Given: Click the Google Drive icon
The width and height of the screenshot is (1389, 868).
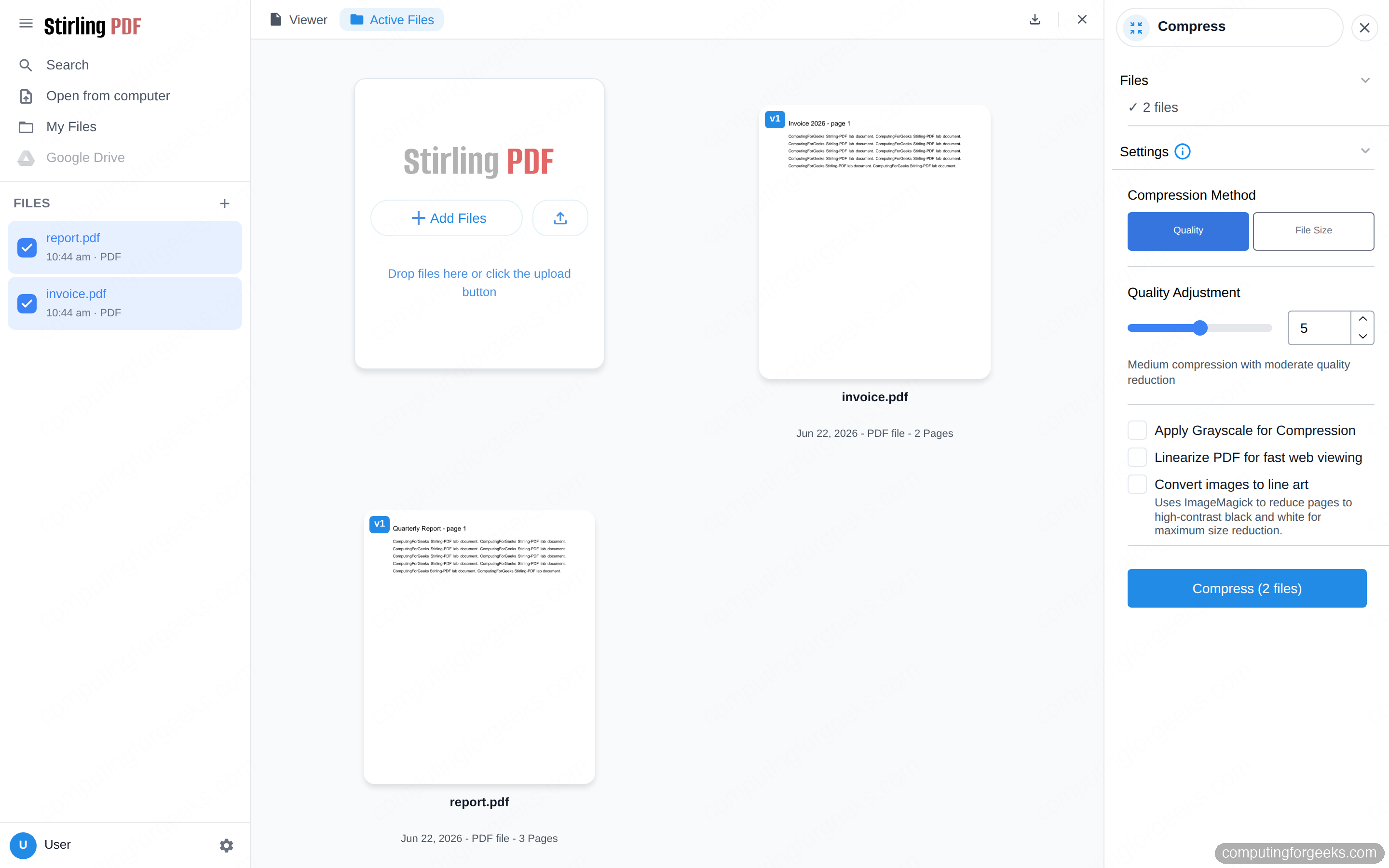Looking at the screenshot, I should click(26, 158).
